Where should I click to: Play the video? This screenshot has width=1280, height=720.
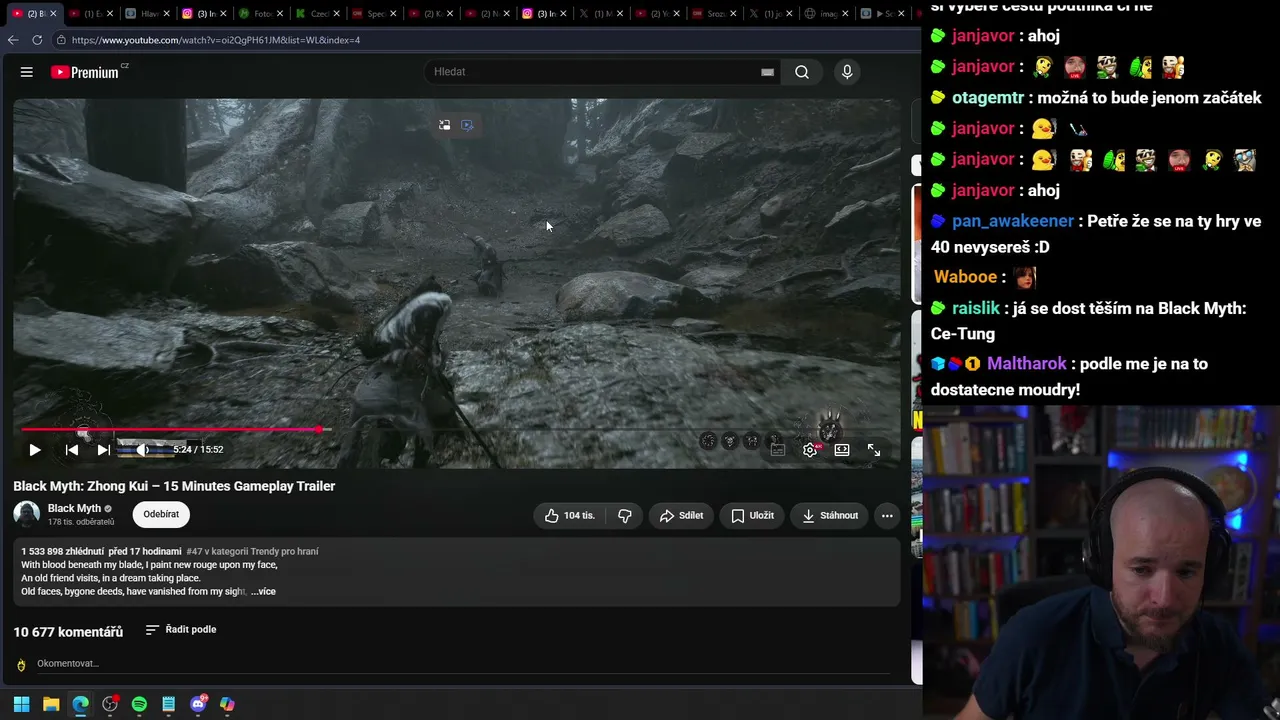(35, 450)
